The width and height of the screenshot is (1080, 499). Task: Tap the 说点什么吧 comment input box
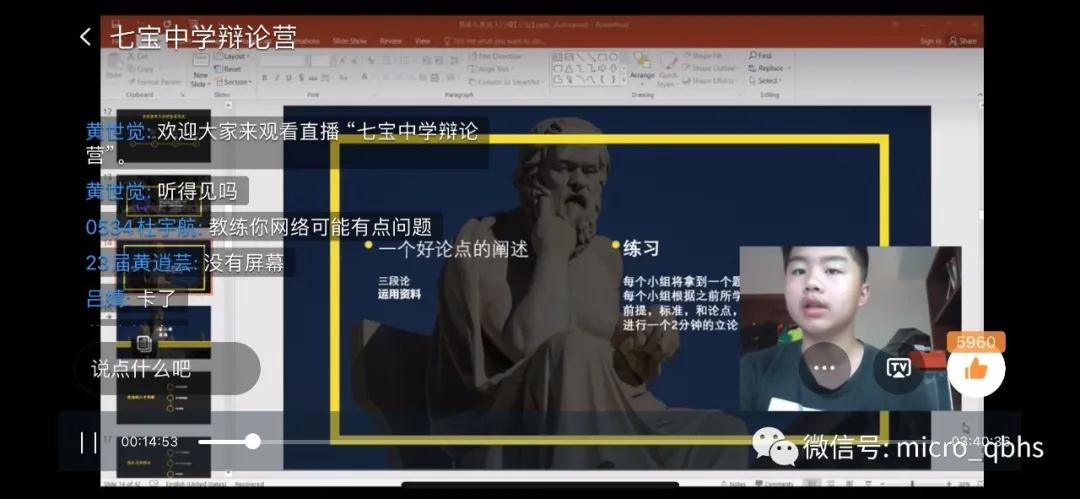click(167, 369)
